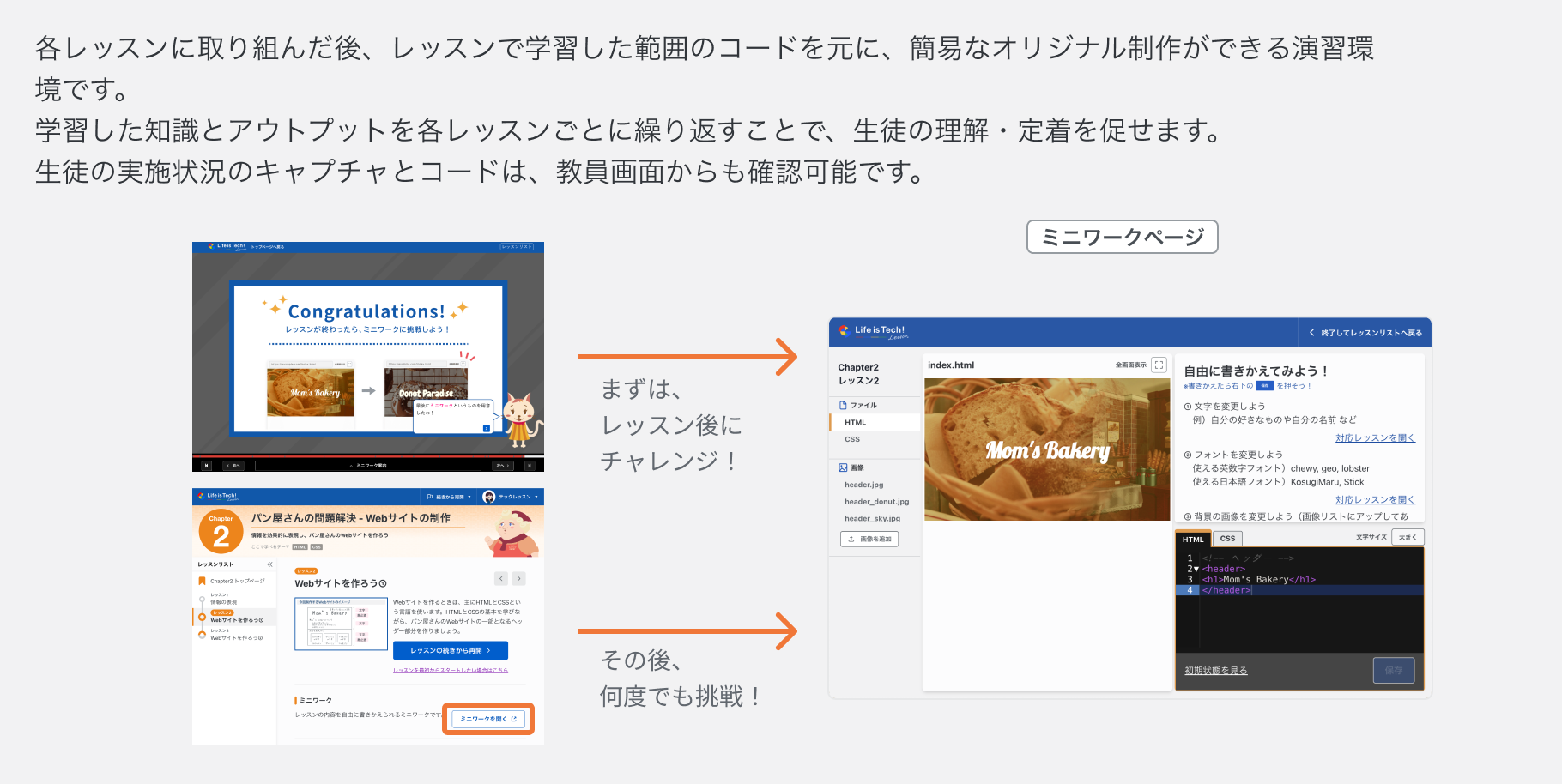The height and width of the screenshot is (784, 1562).
Task: Select header_donut.jpg in the image list
Action: [x=877, y=502]
